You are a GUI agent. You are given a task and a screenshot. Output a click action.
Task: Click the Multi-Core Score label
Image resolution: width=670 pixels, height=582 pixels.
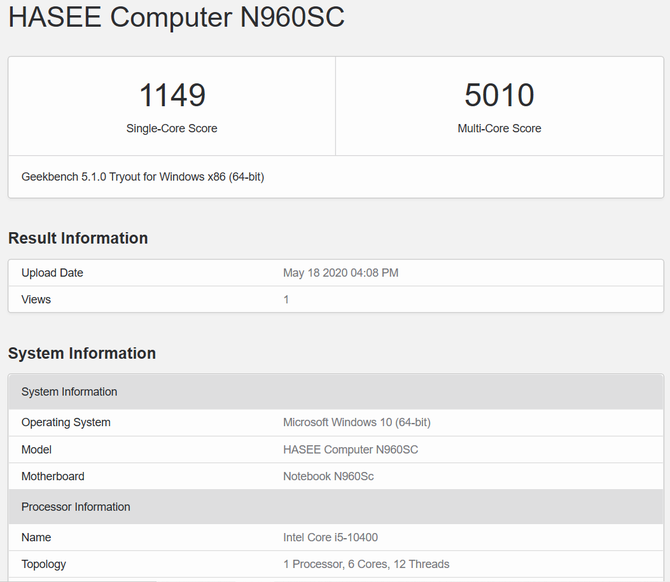[x=499, y=128]
